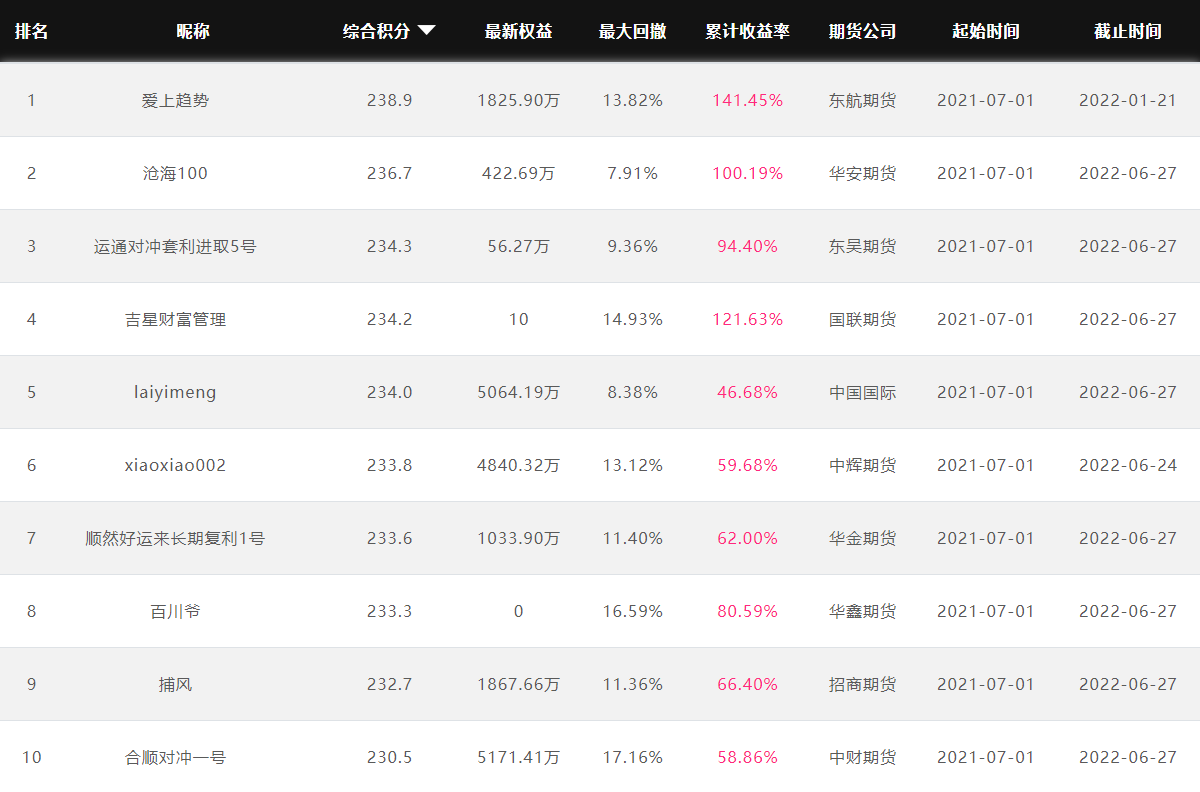1200x792 pixels.
Task: Select futures company 华安期货
Action: (863, 173)
